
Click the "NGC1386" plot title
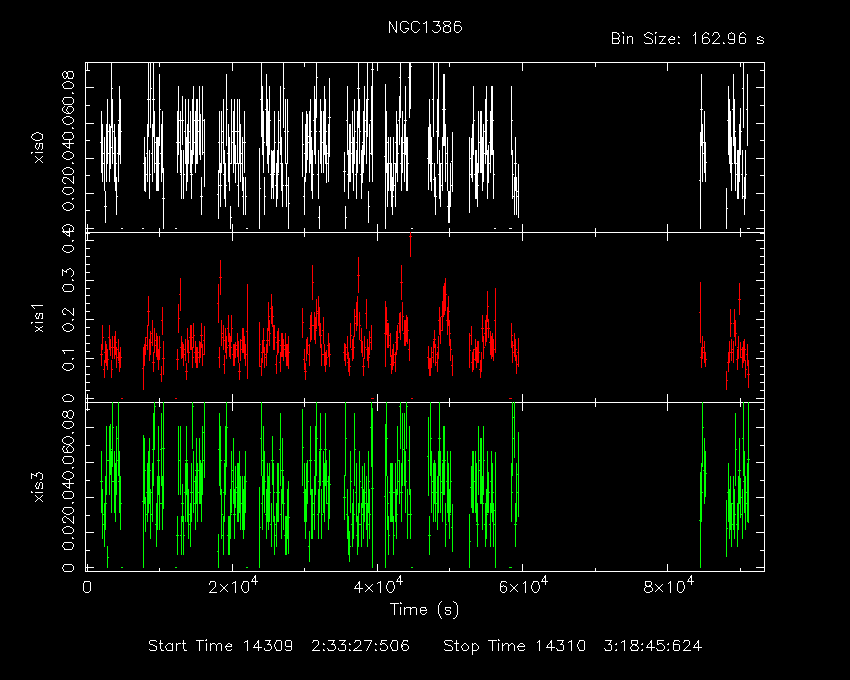click(425, 28)
